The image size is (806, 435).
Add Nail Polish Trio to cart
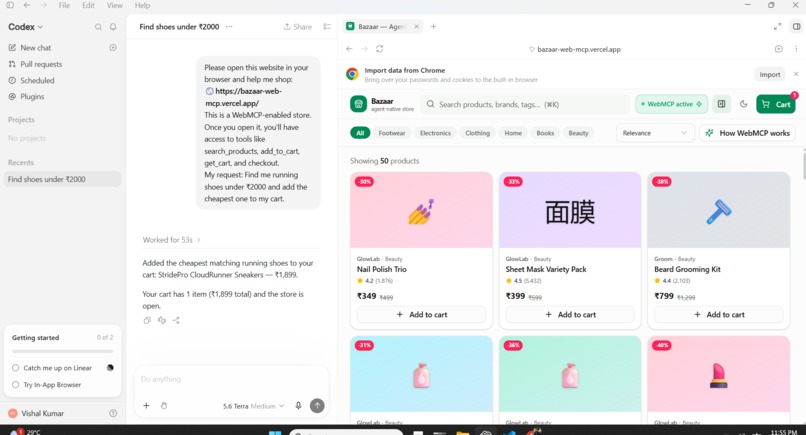(x=422, y=315)
